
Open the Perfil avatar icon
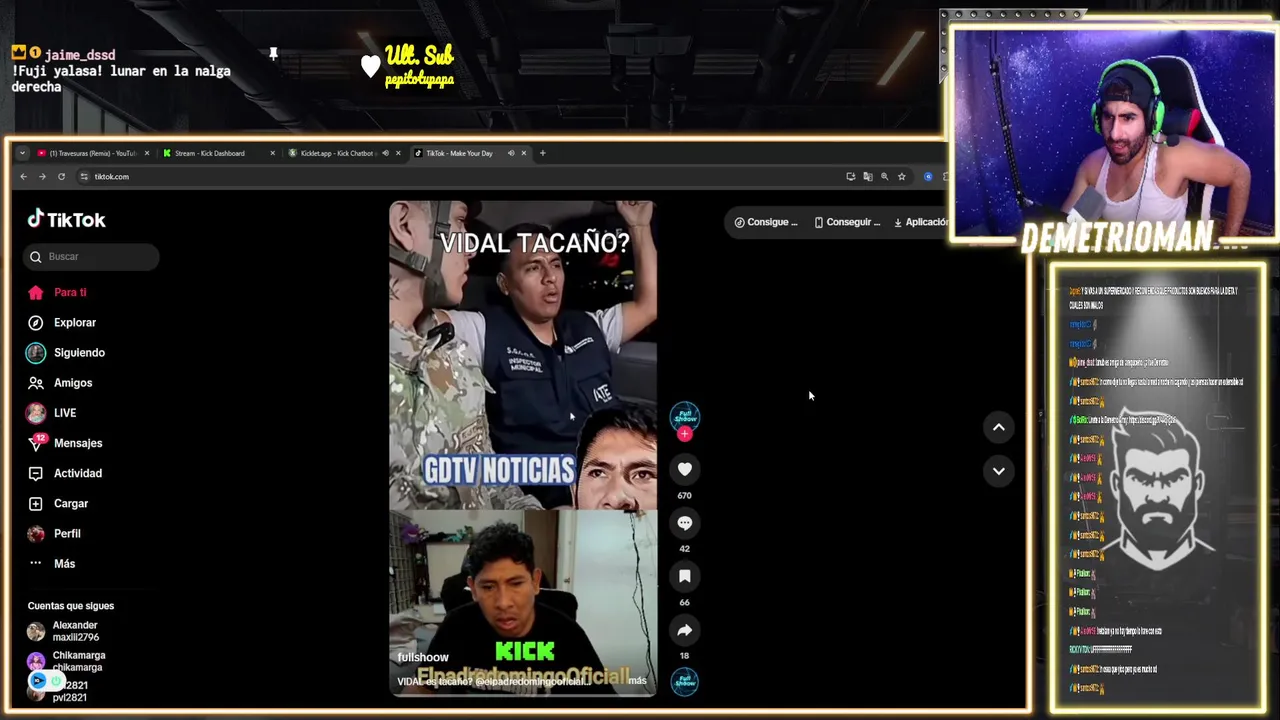pos(36,534)
